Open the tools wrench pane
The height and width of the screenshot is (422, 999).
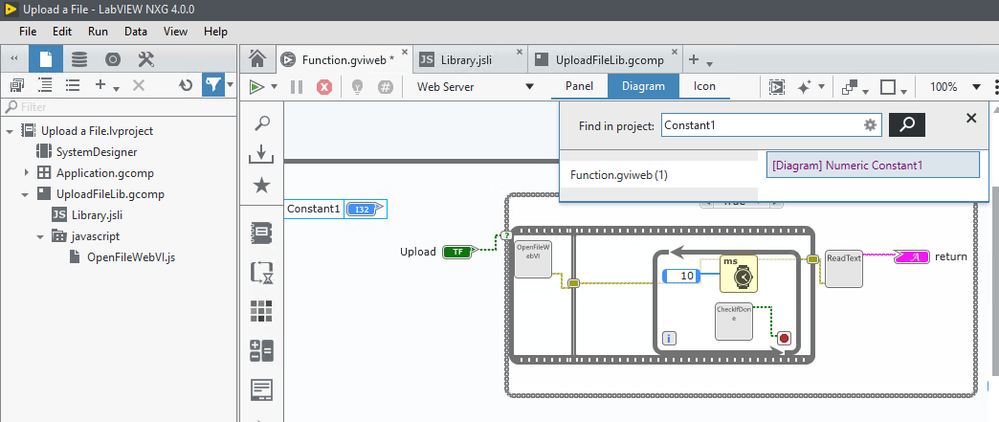(x=146, y=60)
